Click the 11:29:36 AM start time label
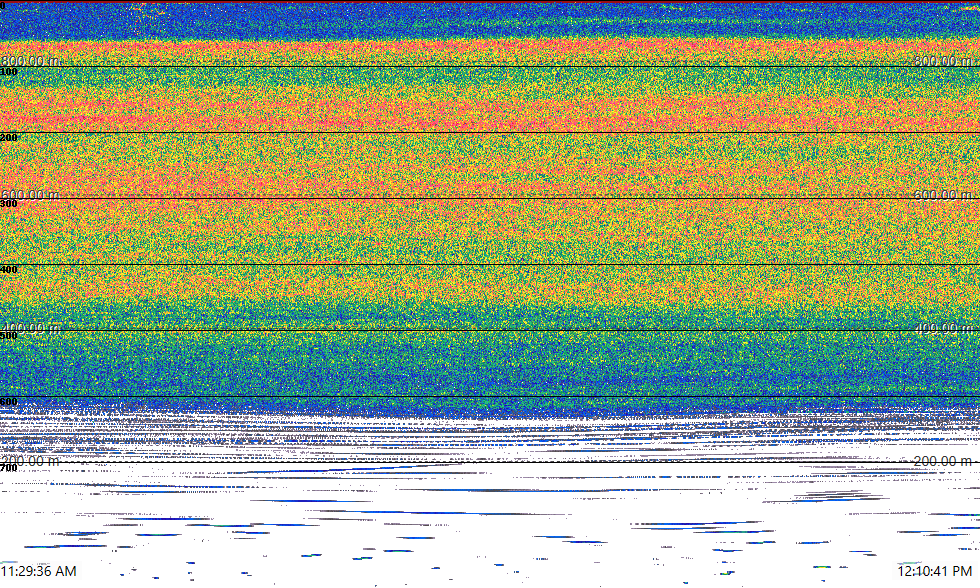This screenshot has width=980, height=588. coord(39,571)
